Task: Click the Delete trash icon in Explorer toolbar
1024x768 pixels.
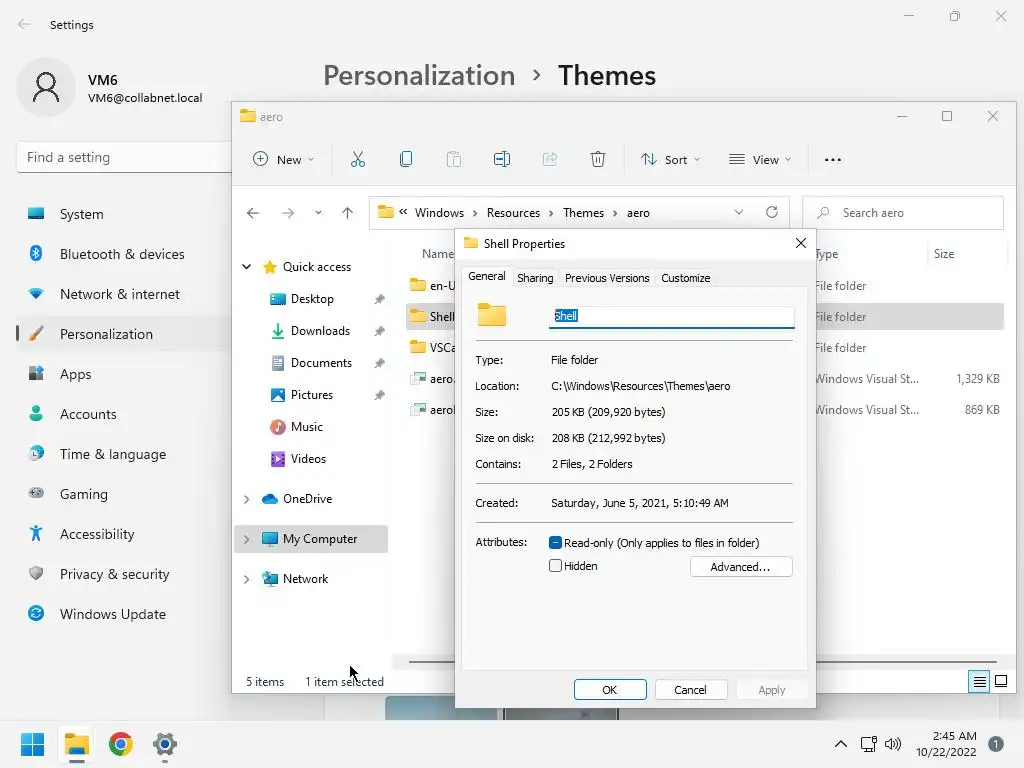Action: click(x=598, y=159)
